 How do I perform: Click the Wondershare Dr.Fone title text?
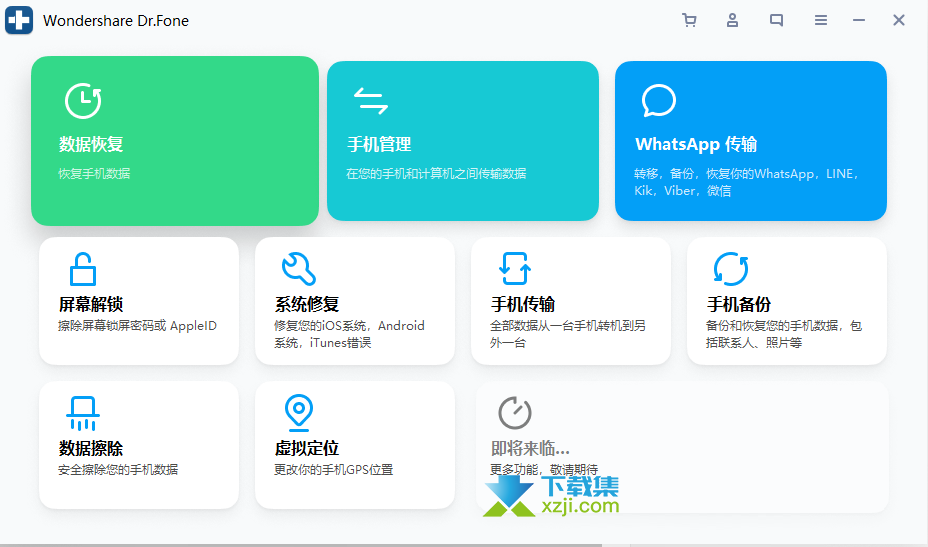pyautogui.click(x=116, y=21)
